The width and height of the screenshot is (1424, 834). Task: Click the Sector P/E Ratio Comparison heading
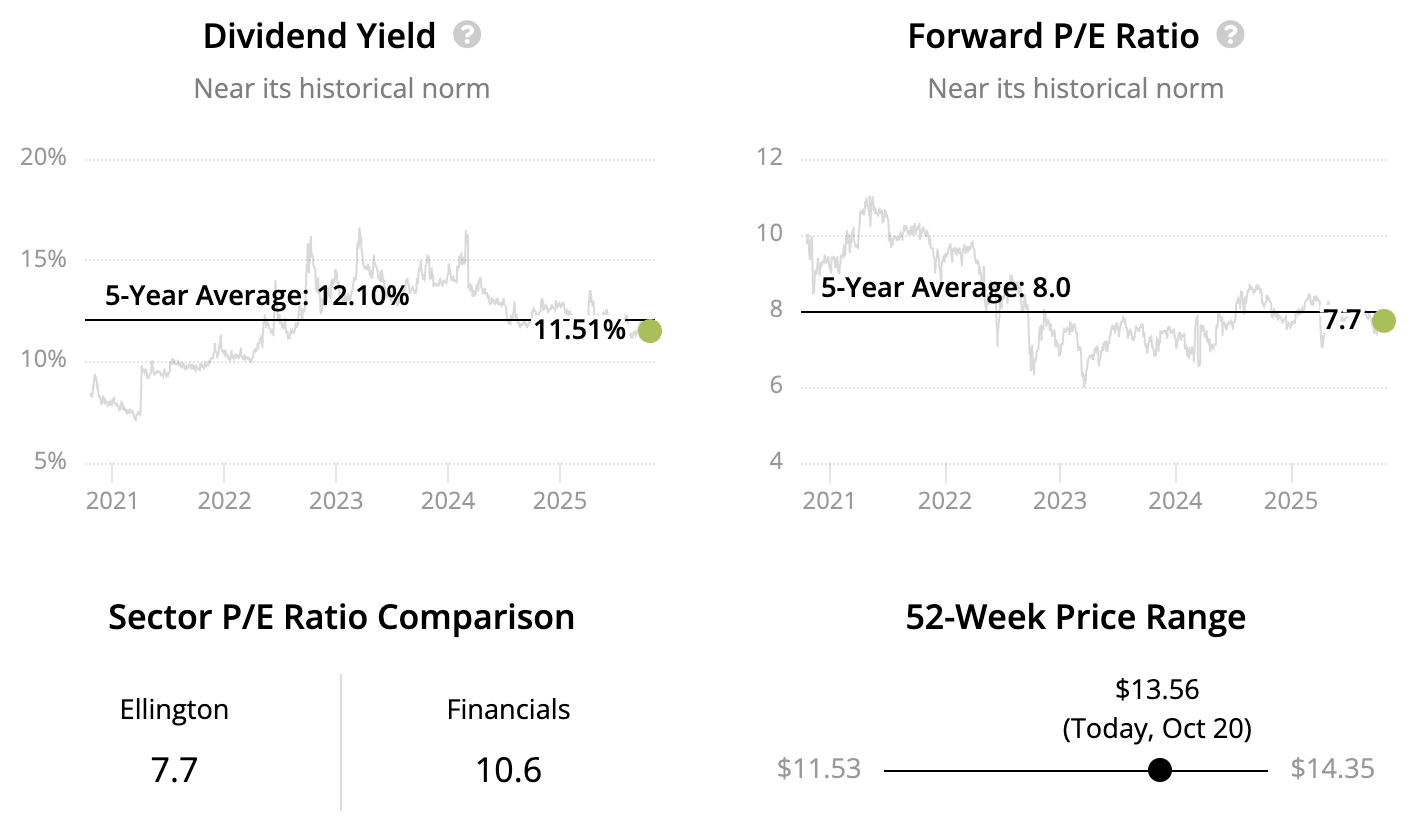[341, 617]
